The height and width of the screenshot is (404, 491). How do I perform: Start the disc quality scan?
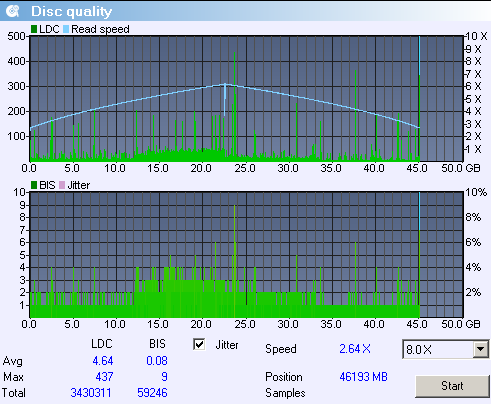tap(452, 386)
